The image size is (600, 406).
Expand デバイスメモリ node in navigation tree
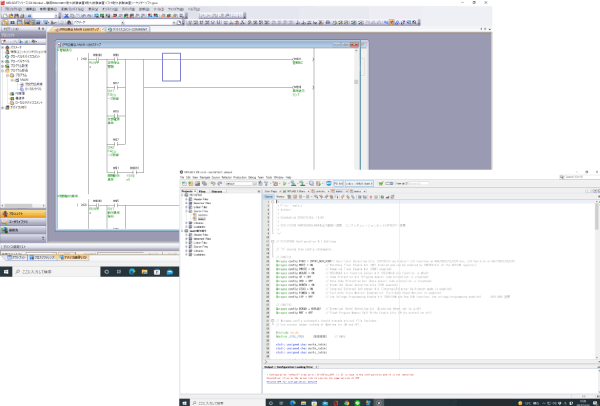2,108
